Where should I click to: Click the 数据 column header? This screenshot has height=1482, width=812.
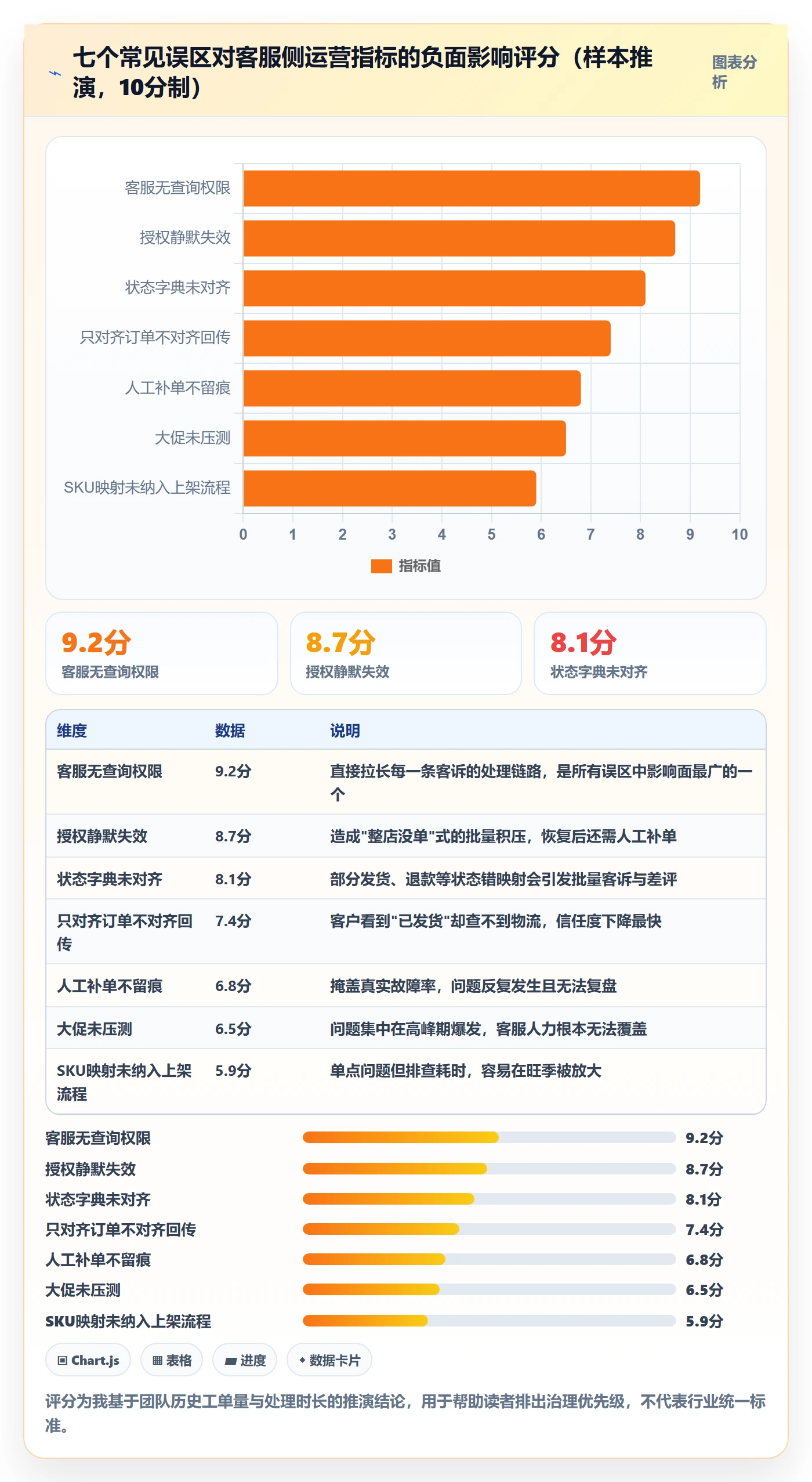(230, 731)
